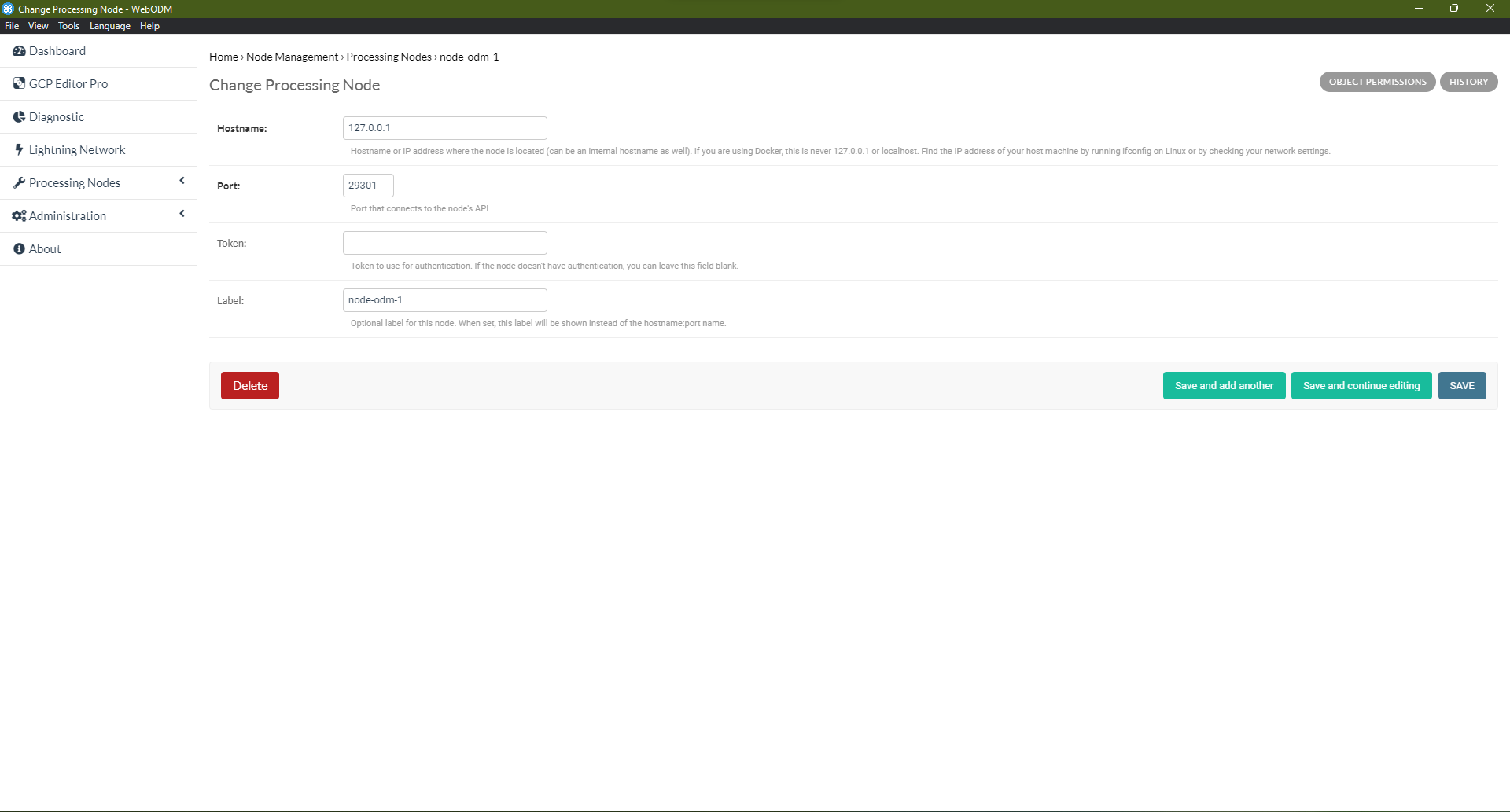Select the GCP Editor Pro icon
The image size is (1510, 812).
point(20,83)
